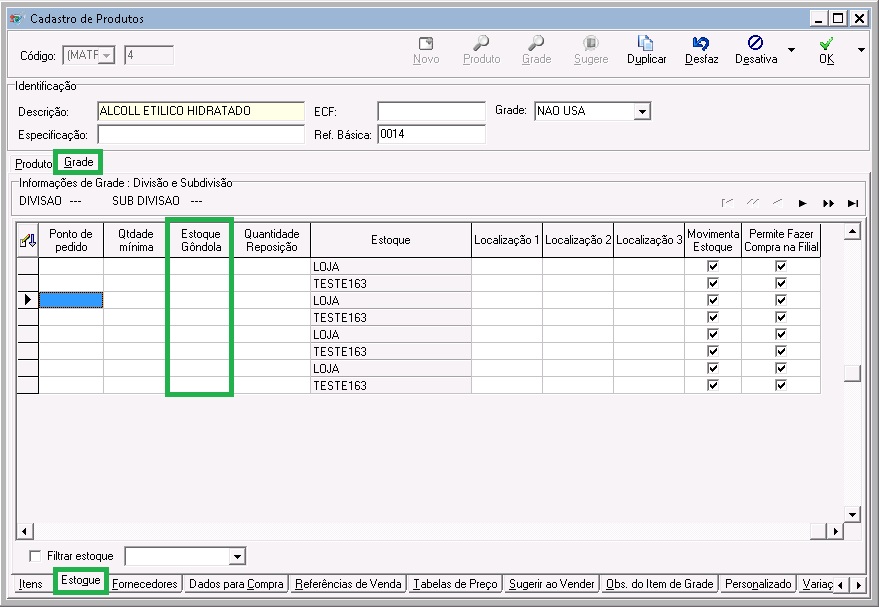879x607 pixels.
Task: Click the Sugere toolbar icon
Action: (591, 43)
